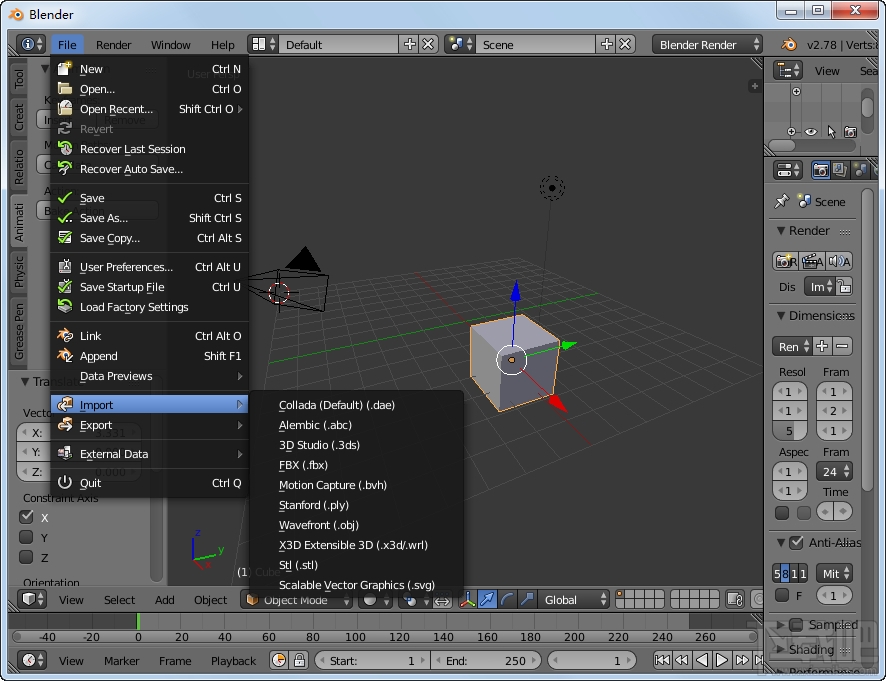
Task: Click the new scene plus button in header
Action: (606, 44)
